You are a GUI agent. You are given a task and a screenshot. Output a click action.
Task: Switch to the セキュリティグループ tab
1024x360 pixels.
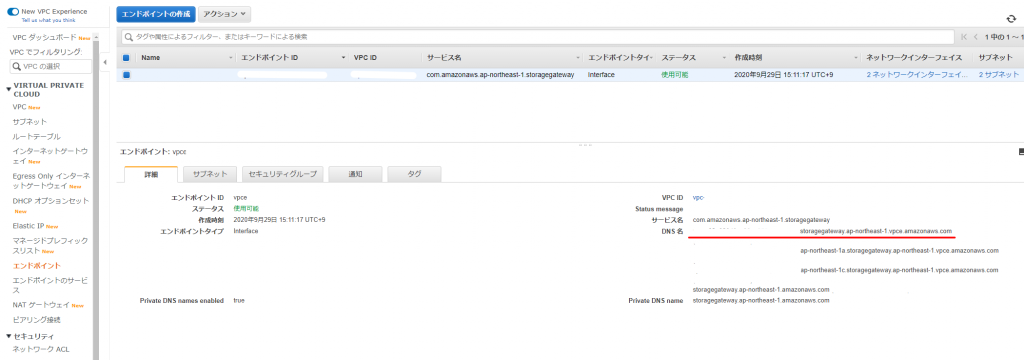click(x=282, y=174)
